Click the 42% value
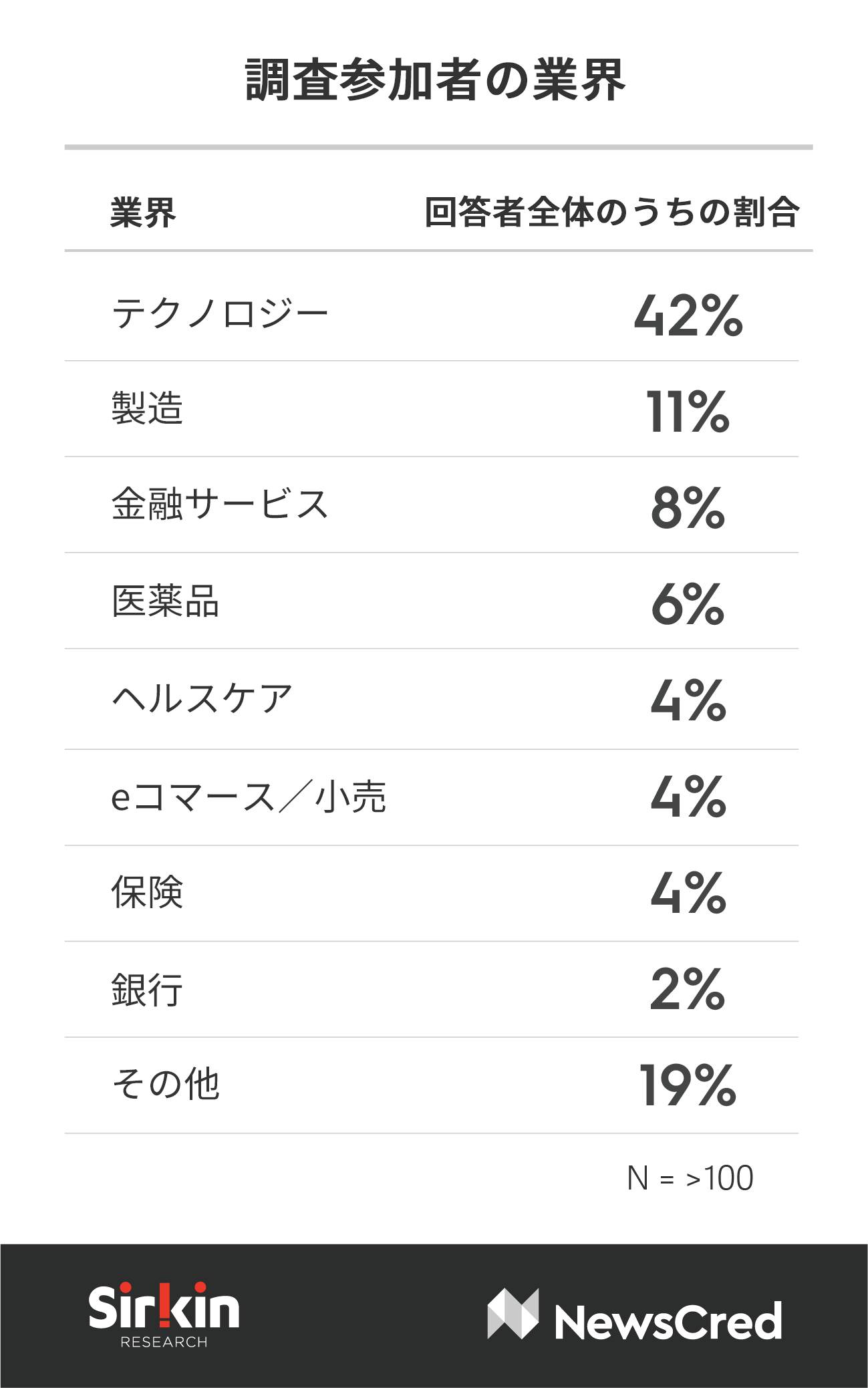Image resolution: width=868 pixels, height=1388 pixels. pyautogui.click(x=688, y=315)
